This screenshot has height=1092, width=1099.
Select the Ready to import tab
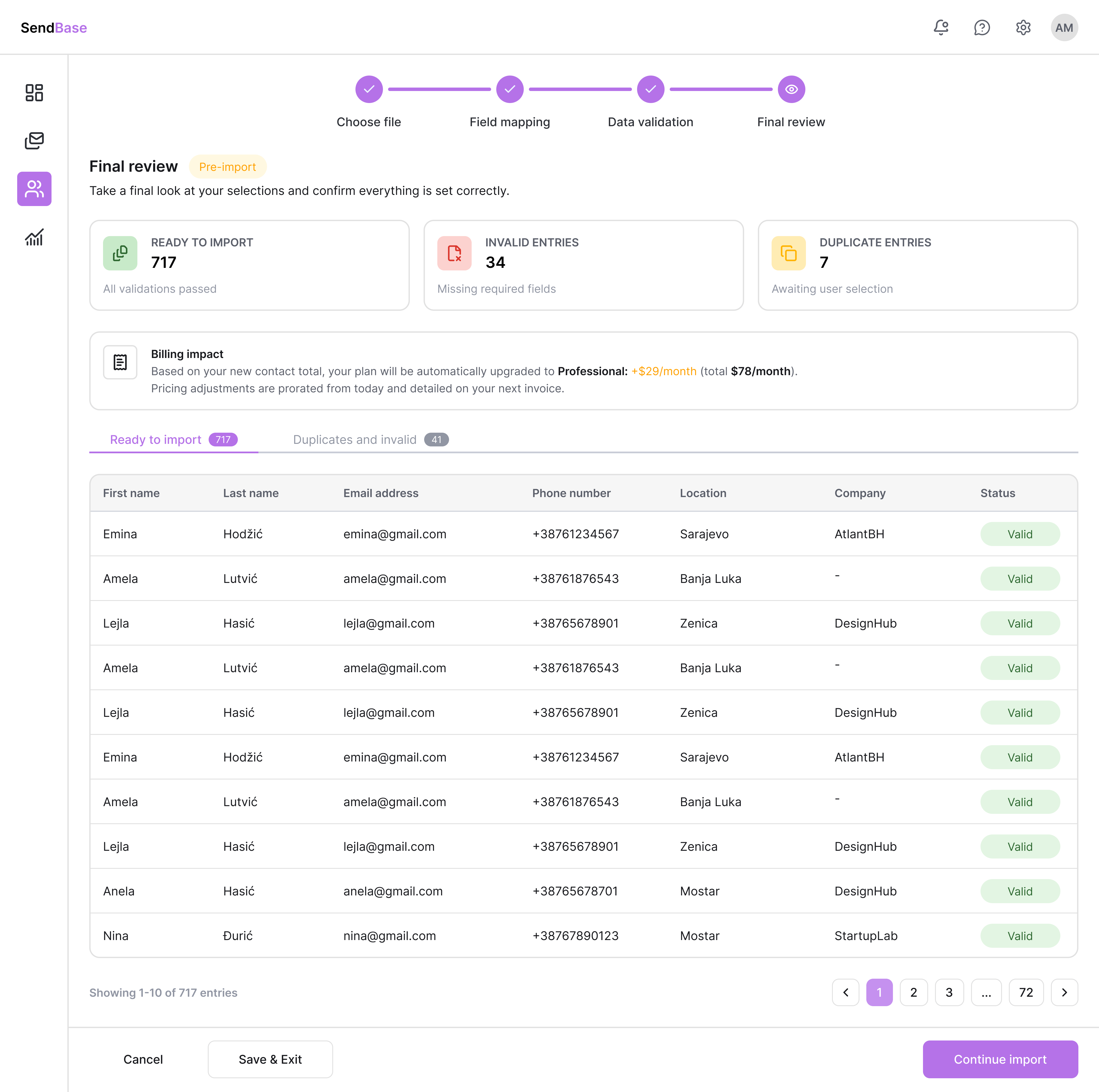(x=173, y=440)
